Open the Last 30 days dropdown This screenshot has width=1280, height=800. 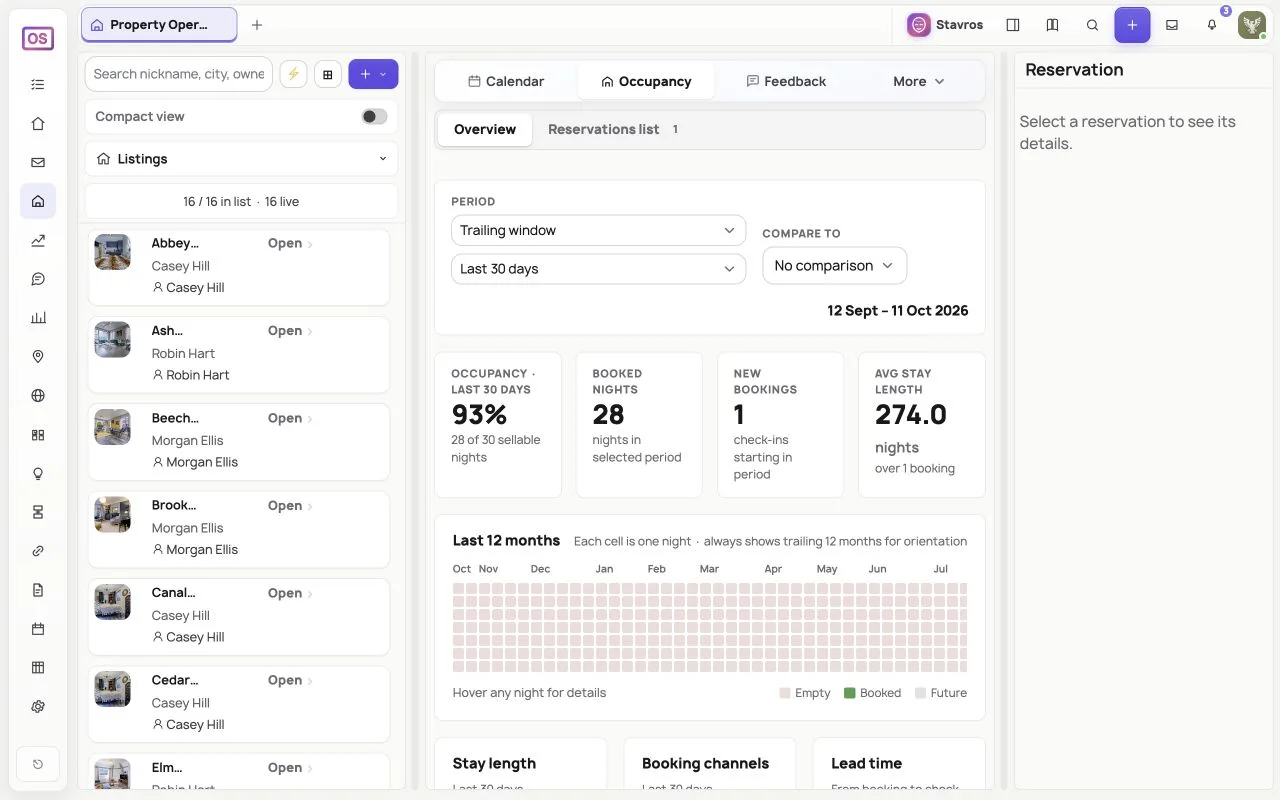598,269
